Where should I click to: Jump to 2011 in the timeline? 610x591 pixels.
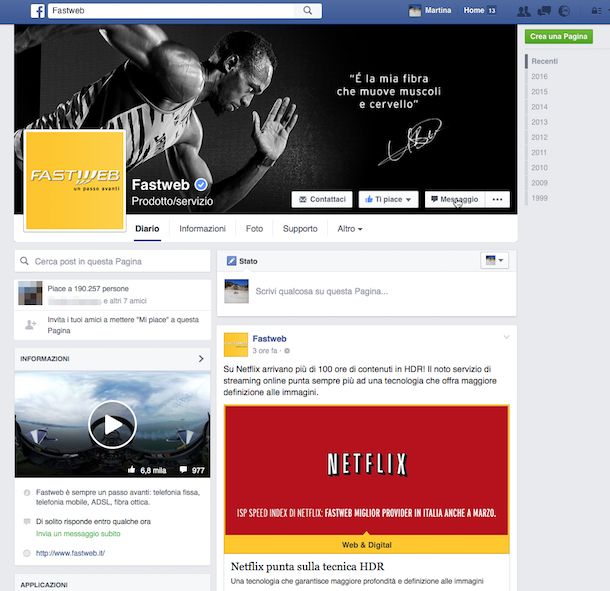(539, 152)
